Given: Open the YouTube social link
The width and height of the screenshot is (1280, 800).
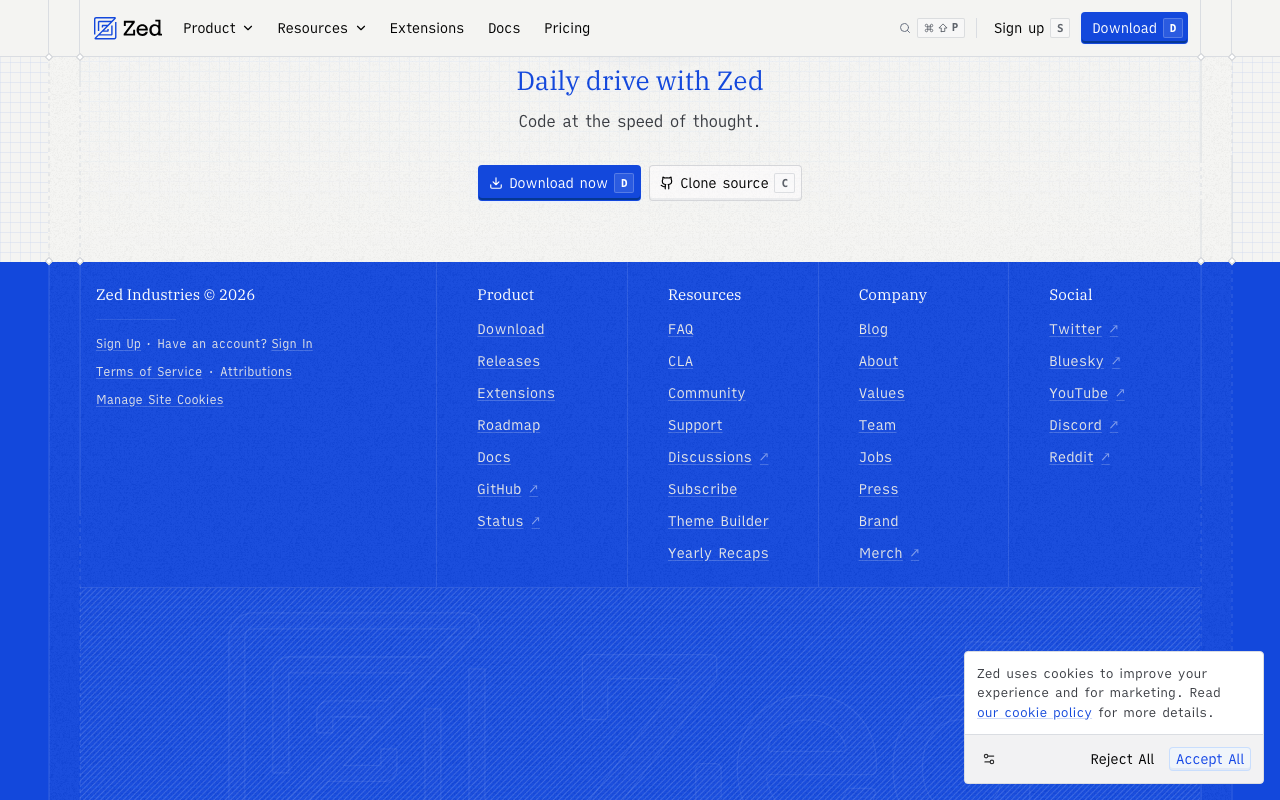Looking at the screenshot, I should 1078,393.
